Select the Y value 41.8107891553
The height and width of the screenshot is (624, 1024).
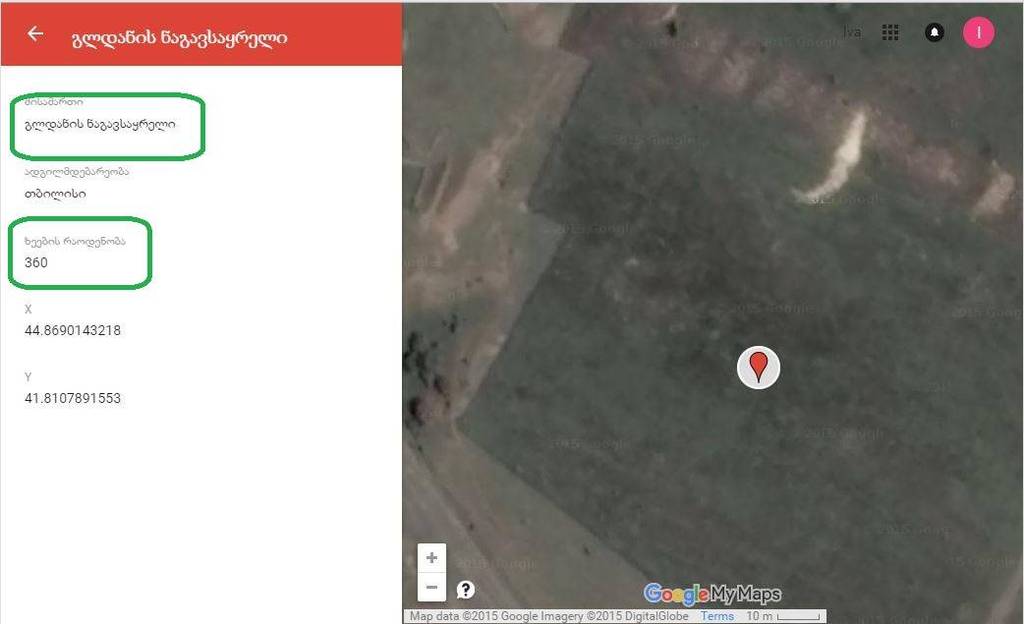click(x=72, y=398)
